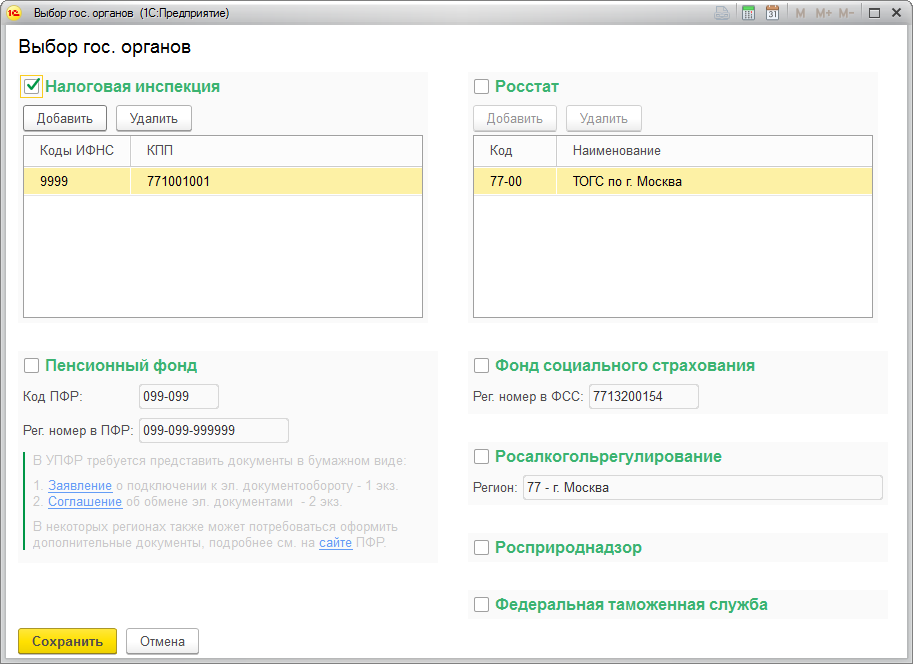This screenshot has width=913, height=664.
Task: Click the Сохранить button
Action: coord(67,641)
